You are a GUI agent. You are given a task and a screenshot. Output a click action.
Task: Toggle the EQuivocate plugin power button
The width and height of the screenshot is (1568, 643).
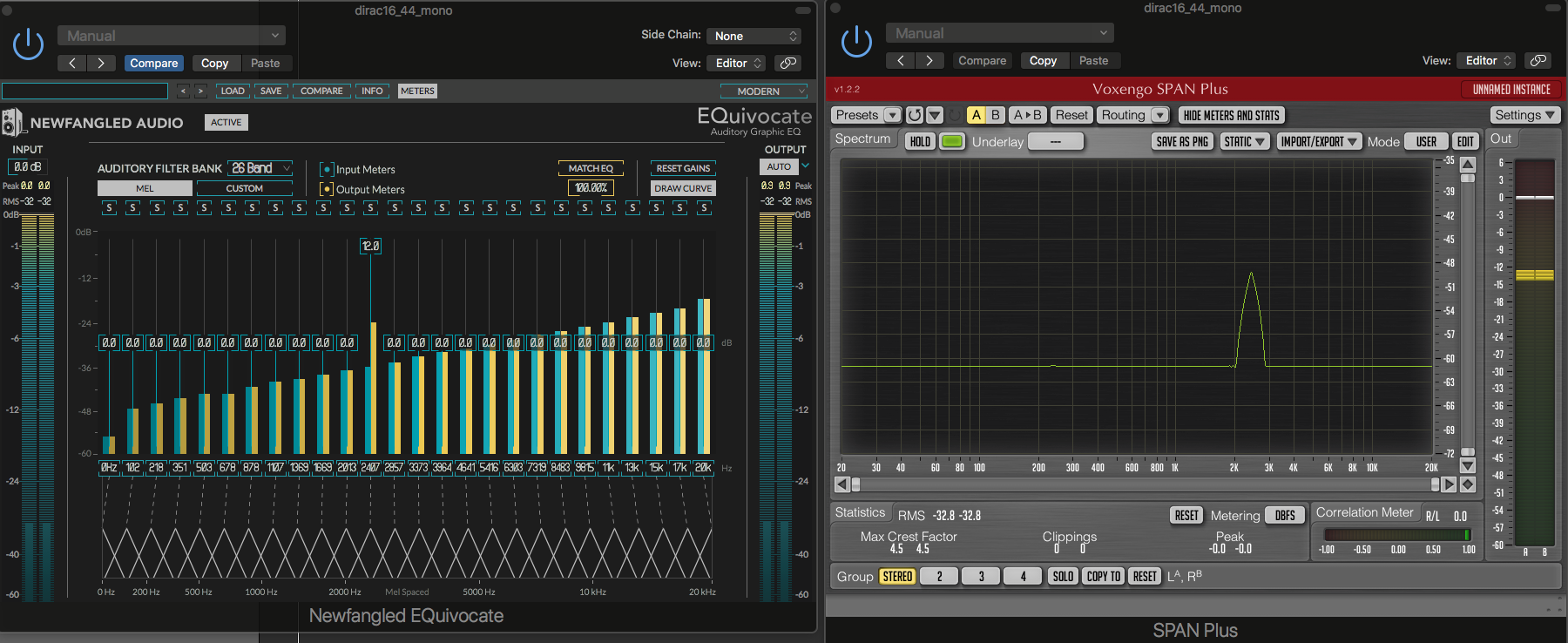coord(28,44)
